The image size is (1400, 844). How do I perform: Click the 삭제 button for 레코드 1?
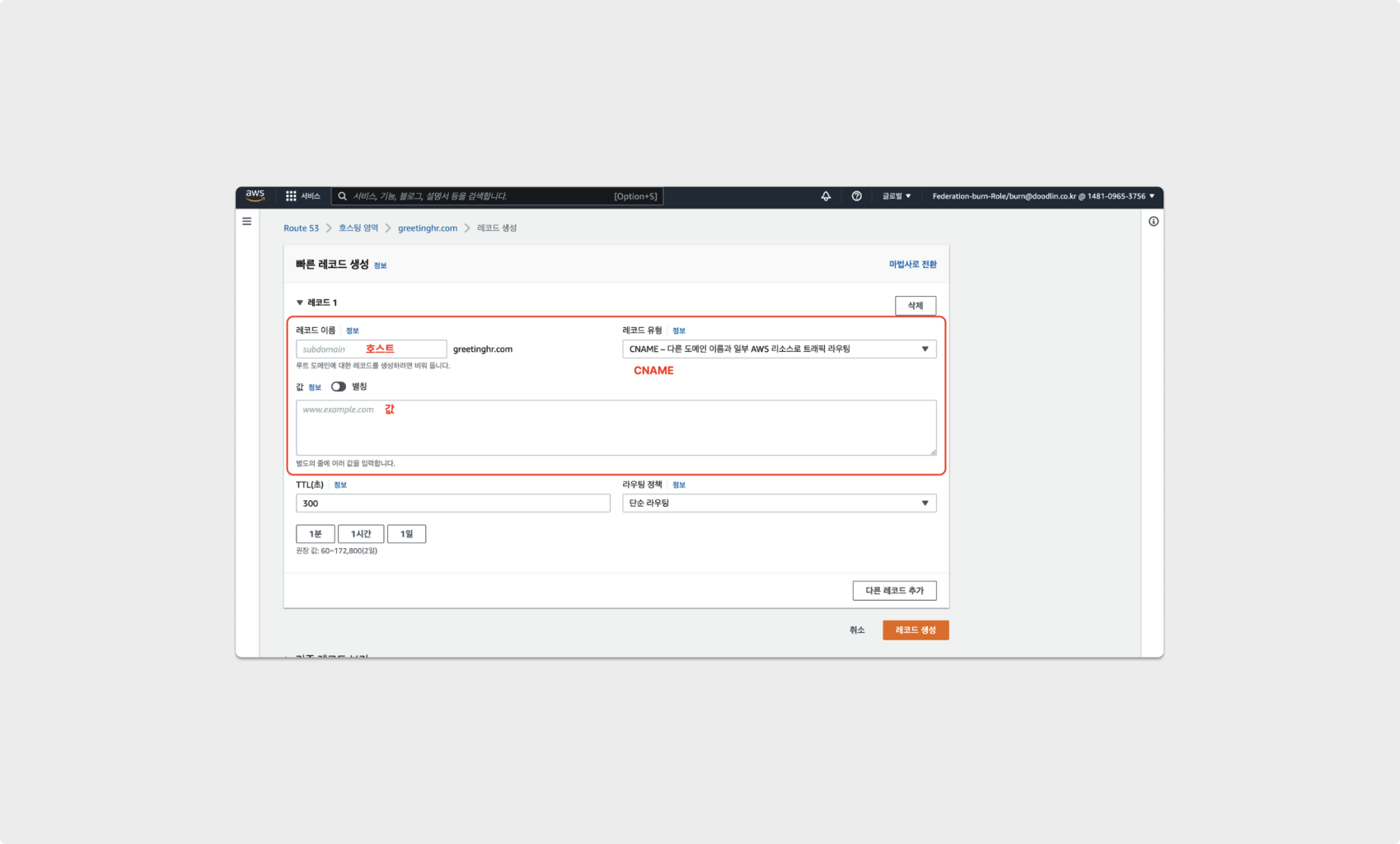click(x=915, y=306)
